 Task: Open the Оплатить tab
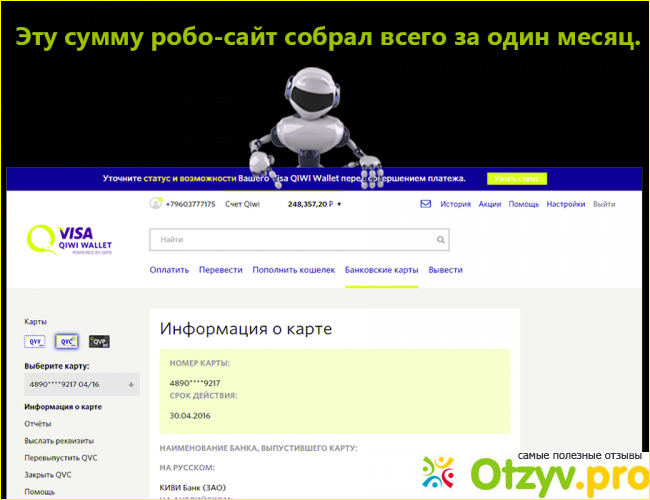click(169, 270)
